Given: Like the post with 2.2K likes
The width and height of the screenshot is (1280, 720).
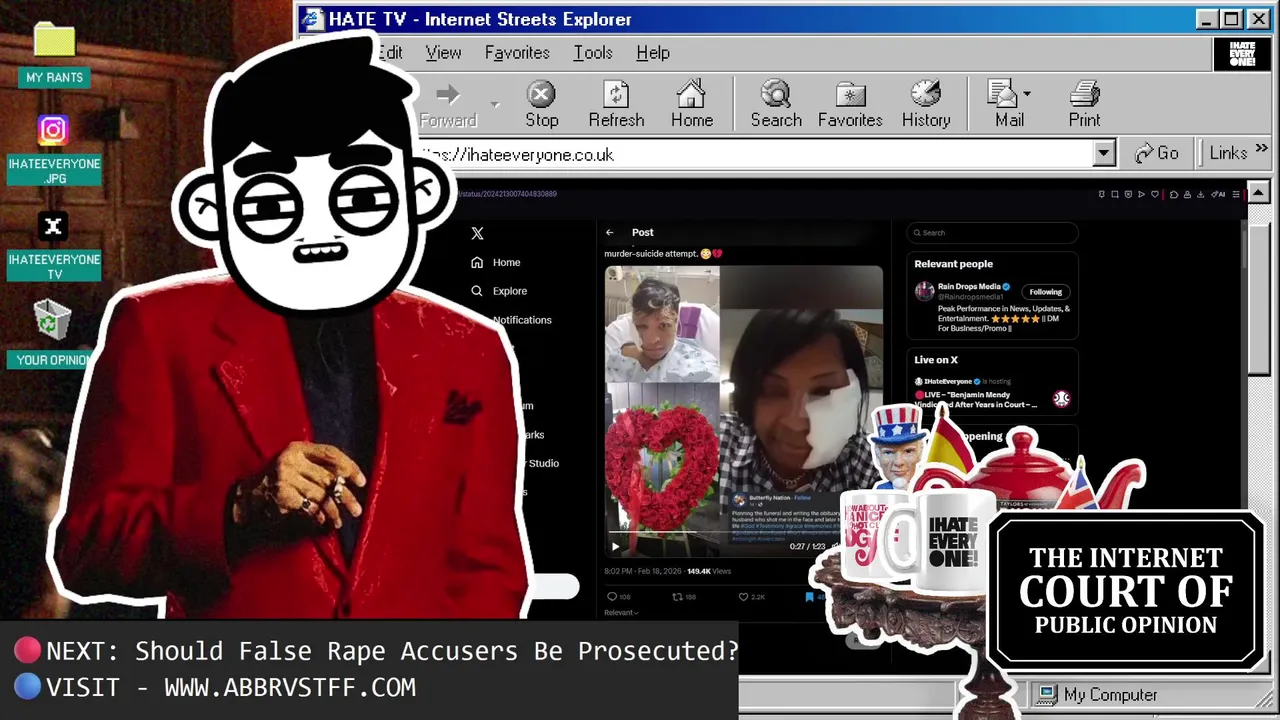Looking at the screenshot, I should coord(743,597).
